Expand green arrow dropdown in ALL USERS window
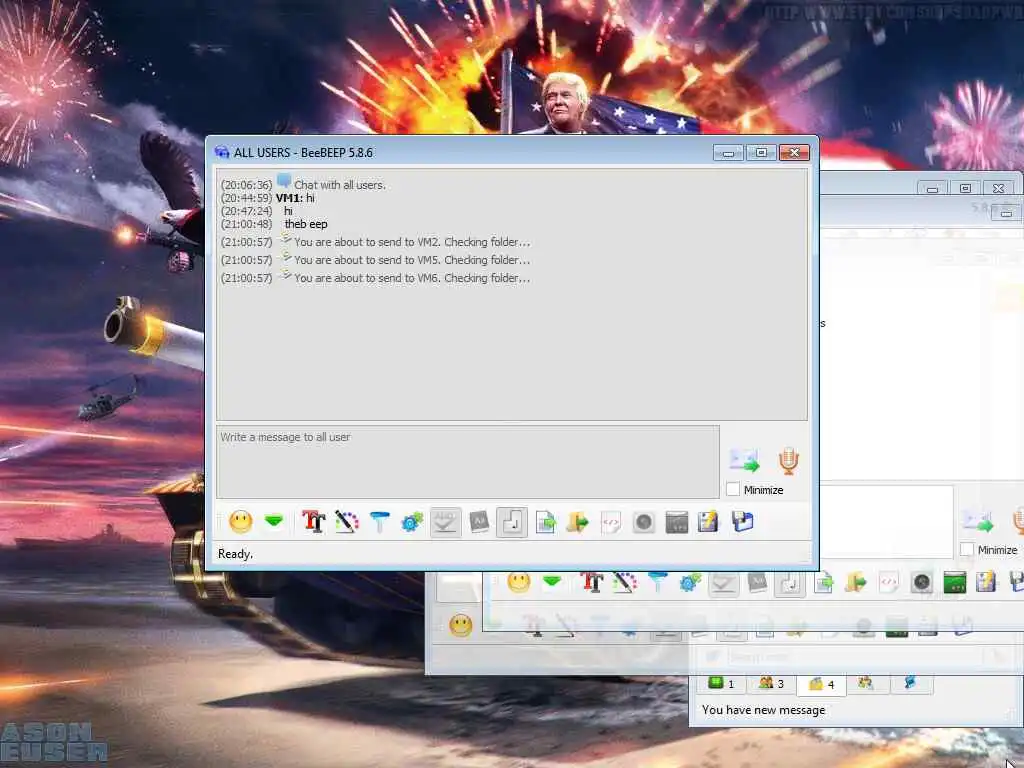 tap(274, 522)
